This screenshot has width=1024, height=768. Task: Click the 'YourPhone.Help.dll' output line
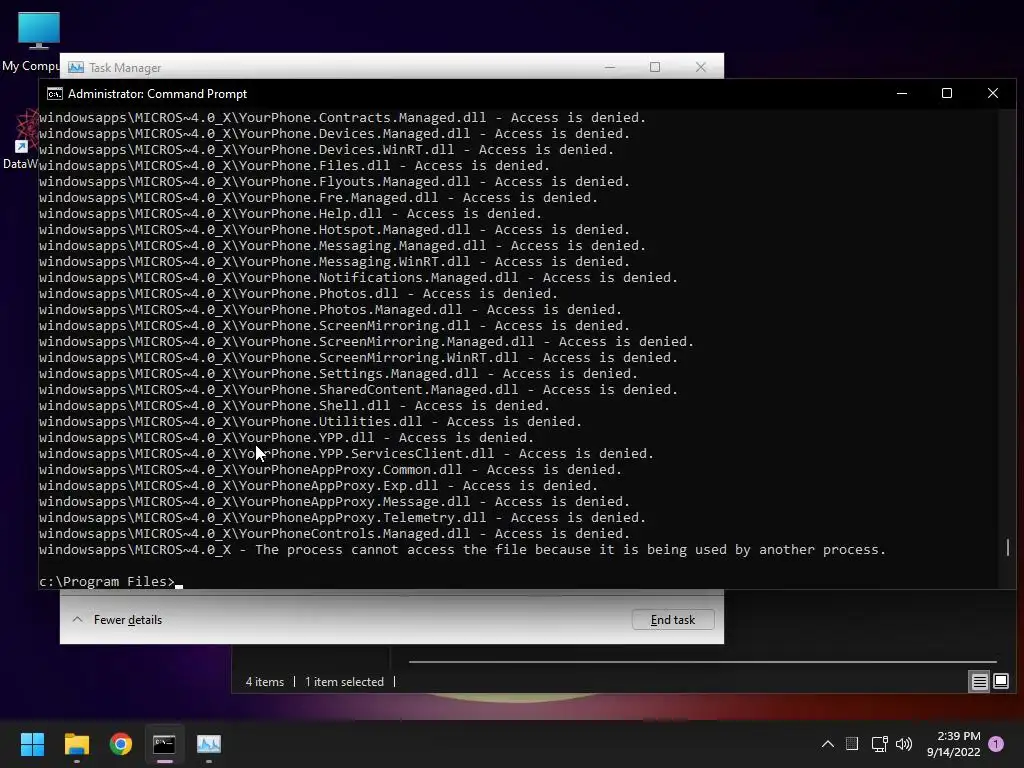click(291, 214)
